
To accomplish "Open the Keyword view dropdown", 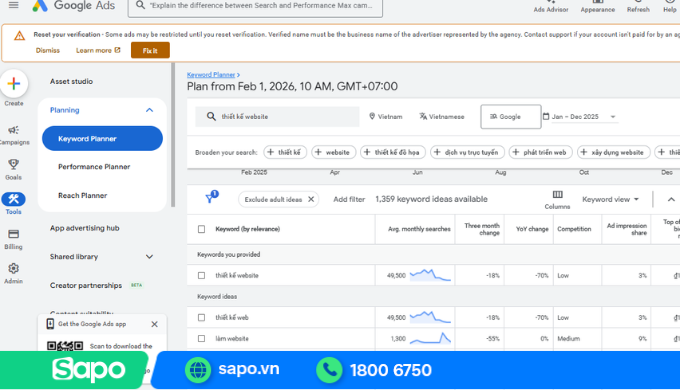I will click(x=611, y=199).
